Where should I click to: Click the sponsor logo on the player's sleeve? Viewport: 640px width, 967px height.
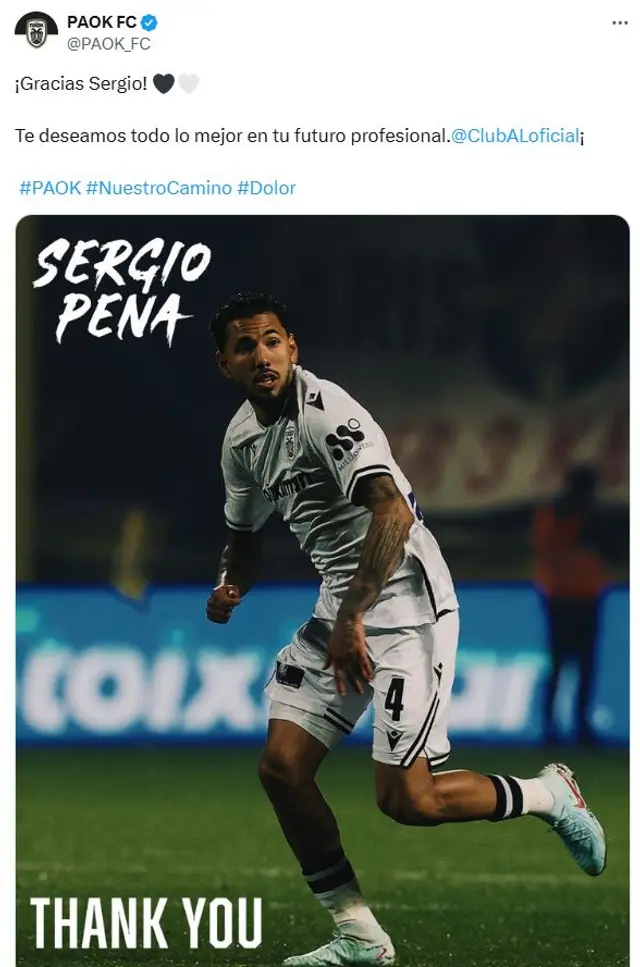(x=347, y=442)
